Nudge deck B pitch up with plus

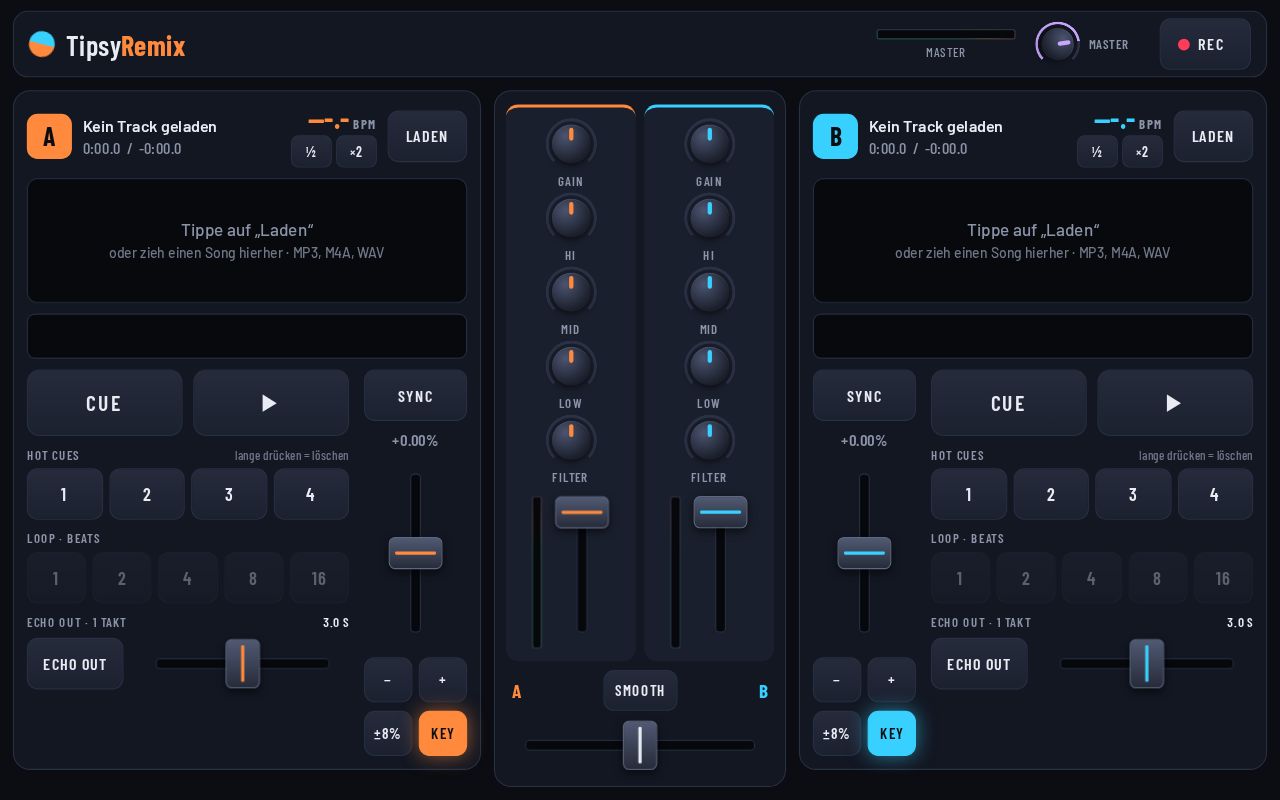[x=892, y=680]
